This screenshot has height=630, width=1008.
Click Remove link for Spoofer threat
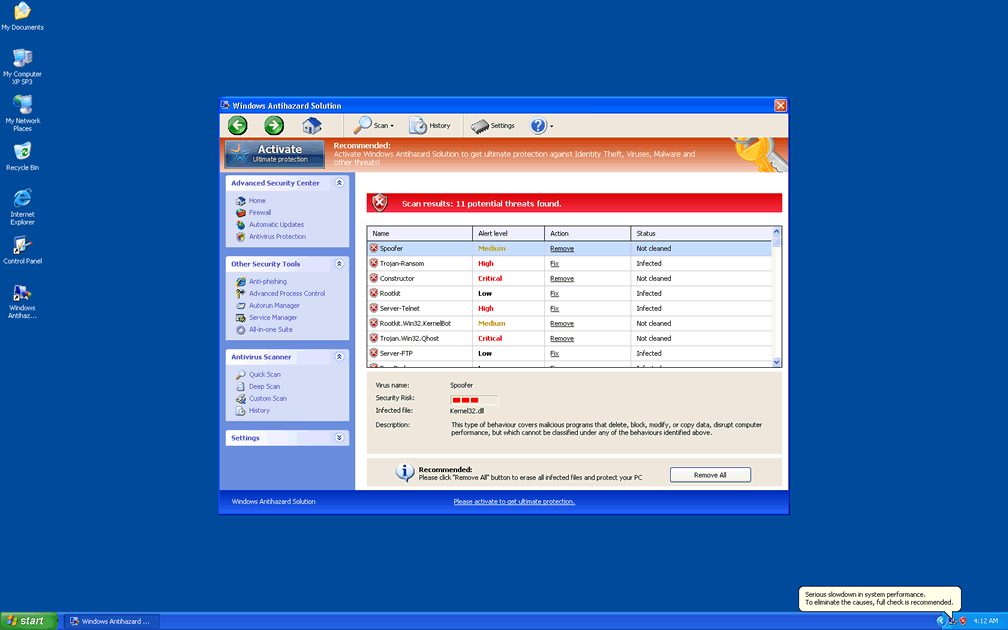click(562, 249)
